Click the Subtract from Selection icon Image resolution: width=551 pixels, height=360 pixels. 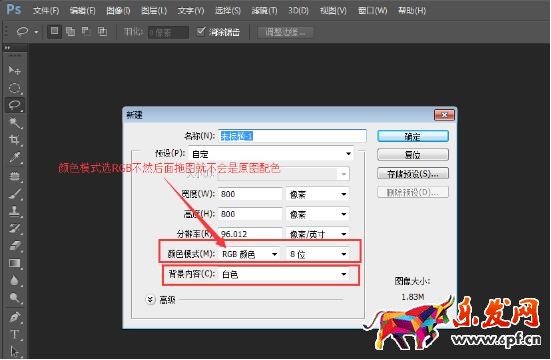86,32
